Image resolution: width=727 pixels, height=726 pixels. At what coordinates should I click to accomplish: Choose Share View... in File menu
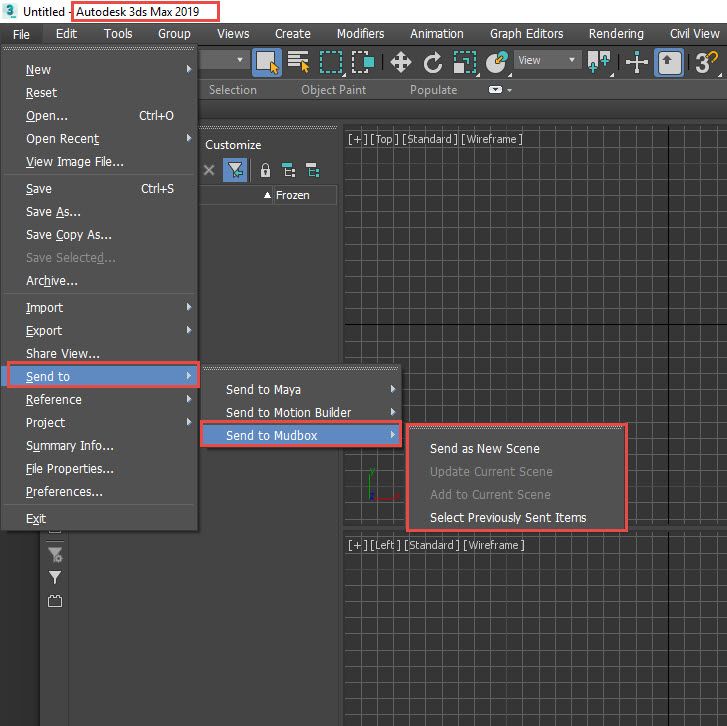pos(100,353)
